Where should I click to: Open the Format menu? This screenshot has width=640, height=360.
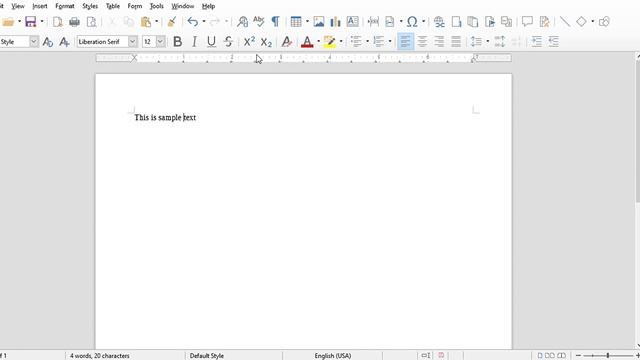pos(65,6)
